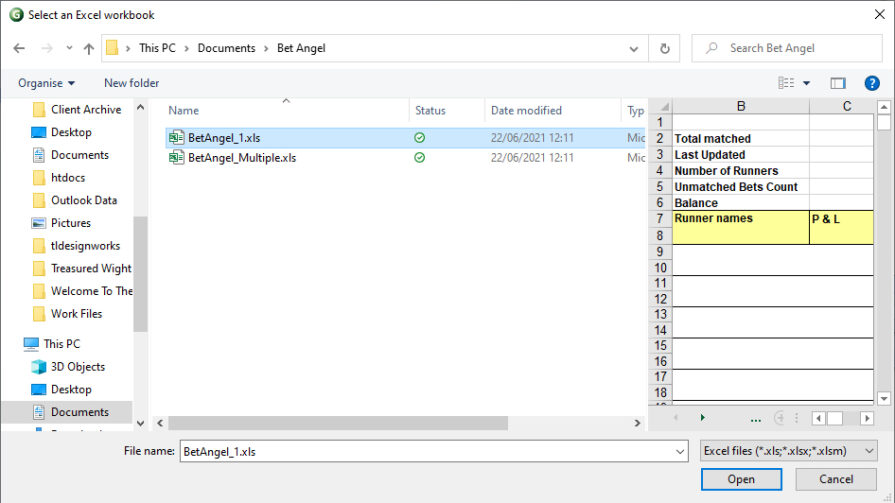Screen dimensions: 895x503
Task: Open the blue help icon
Action: [x=872, y=83]
